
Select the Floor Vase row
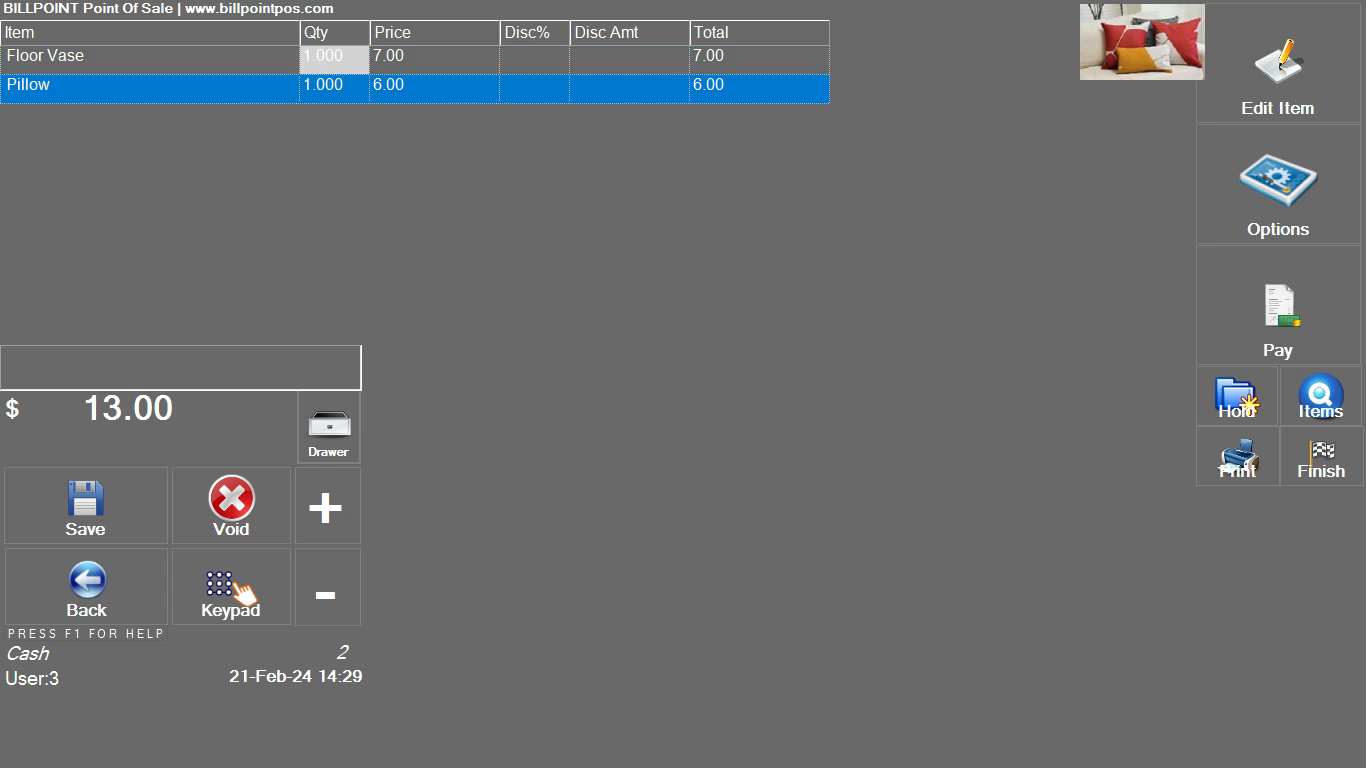pyautogui.click(x=150, y=57)
